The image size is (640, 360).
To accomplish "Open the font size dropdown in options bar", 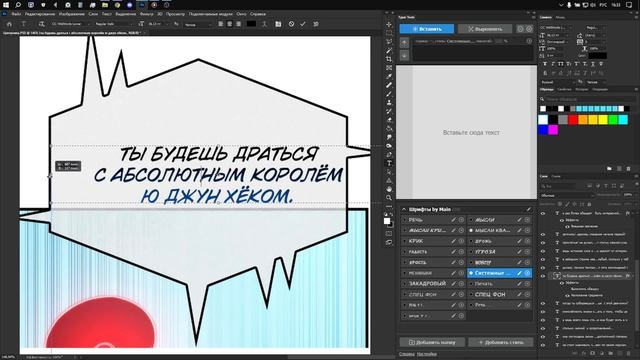I will pyautogui.click(x=159, y=24).
